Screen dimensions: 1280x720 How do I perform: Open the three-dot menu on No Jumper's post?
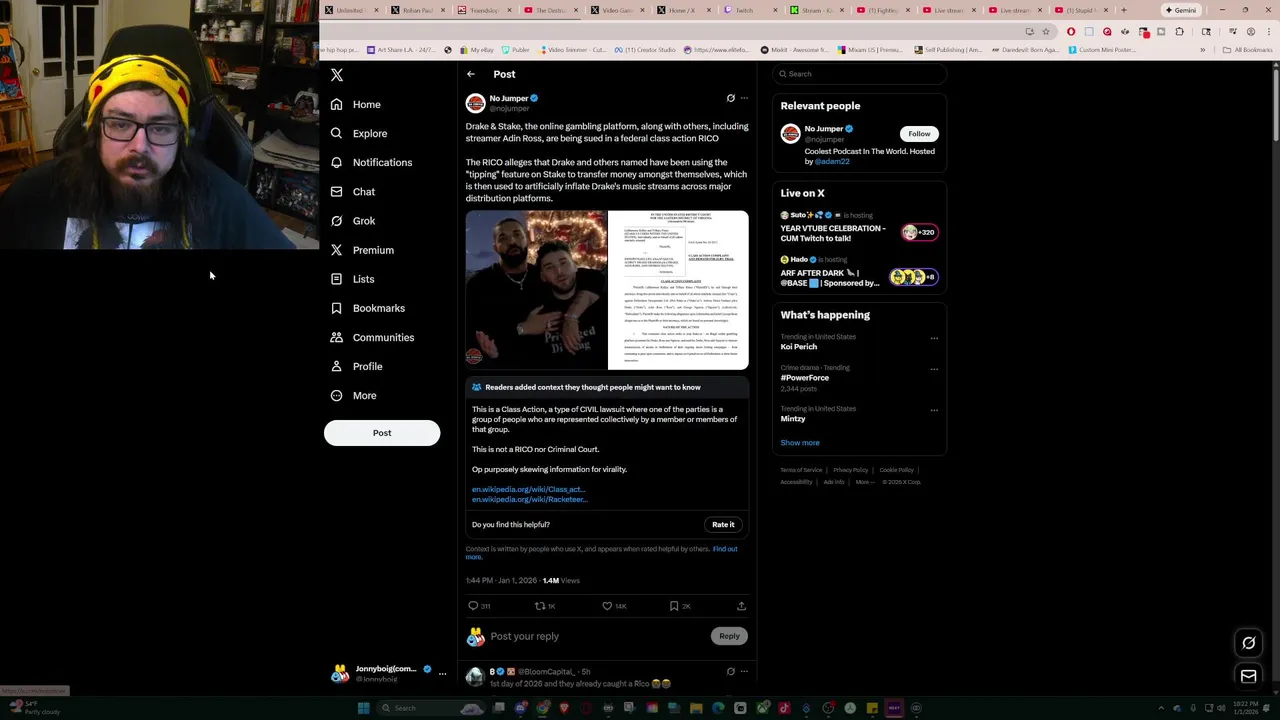[744, 98]
